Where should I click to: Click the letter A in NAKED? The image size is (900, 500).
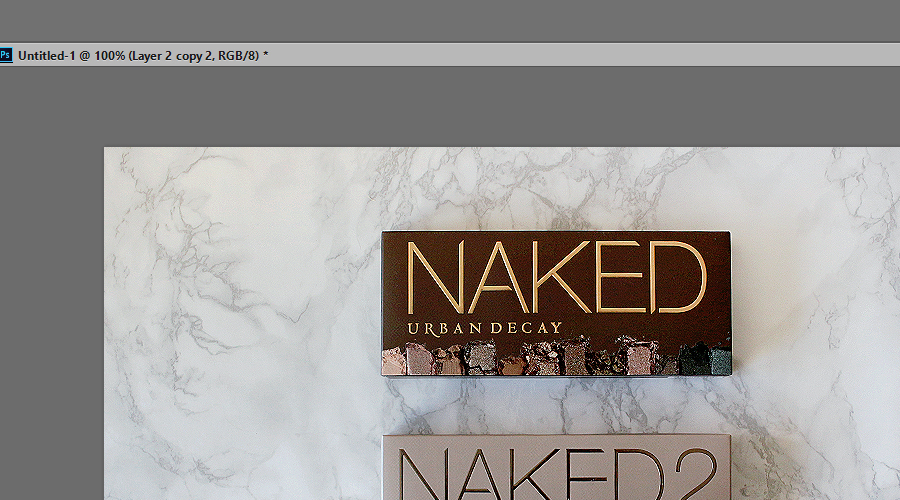click(x=497, y=277)
